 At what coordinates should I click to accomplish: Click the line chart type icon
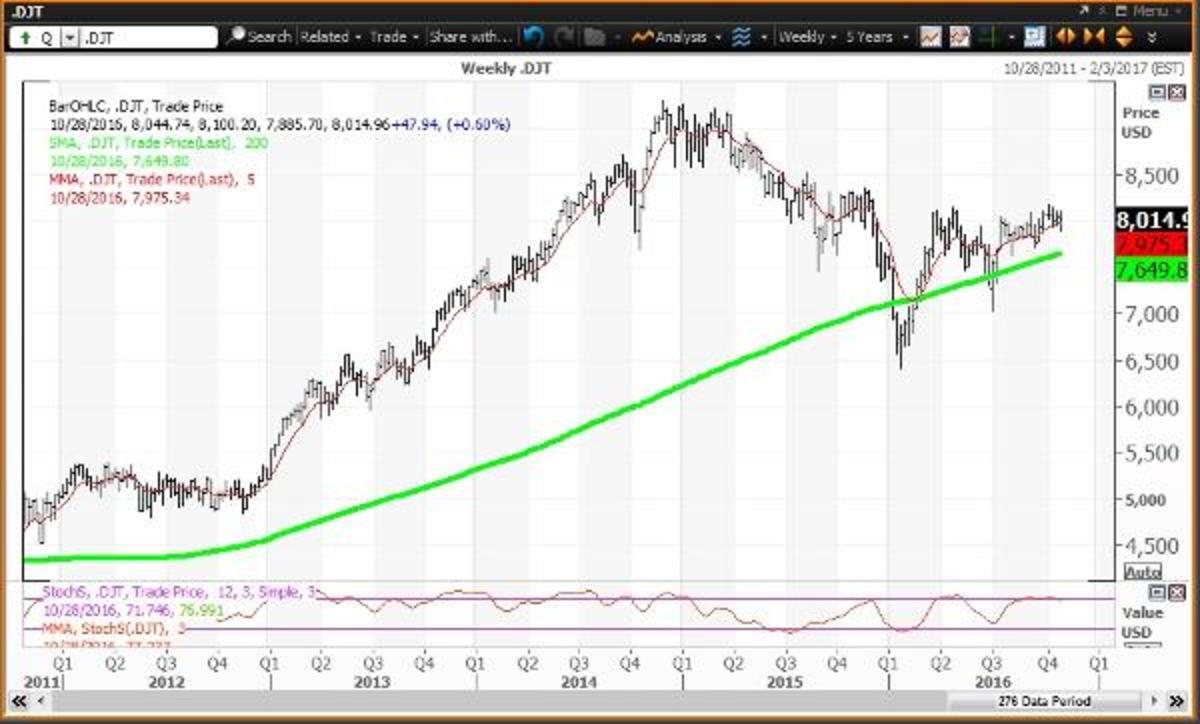(930, 37)
